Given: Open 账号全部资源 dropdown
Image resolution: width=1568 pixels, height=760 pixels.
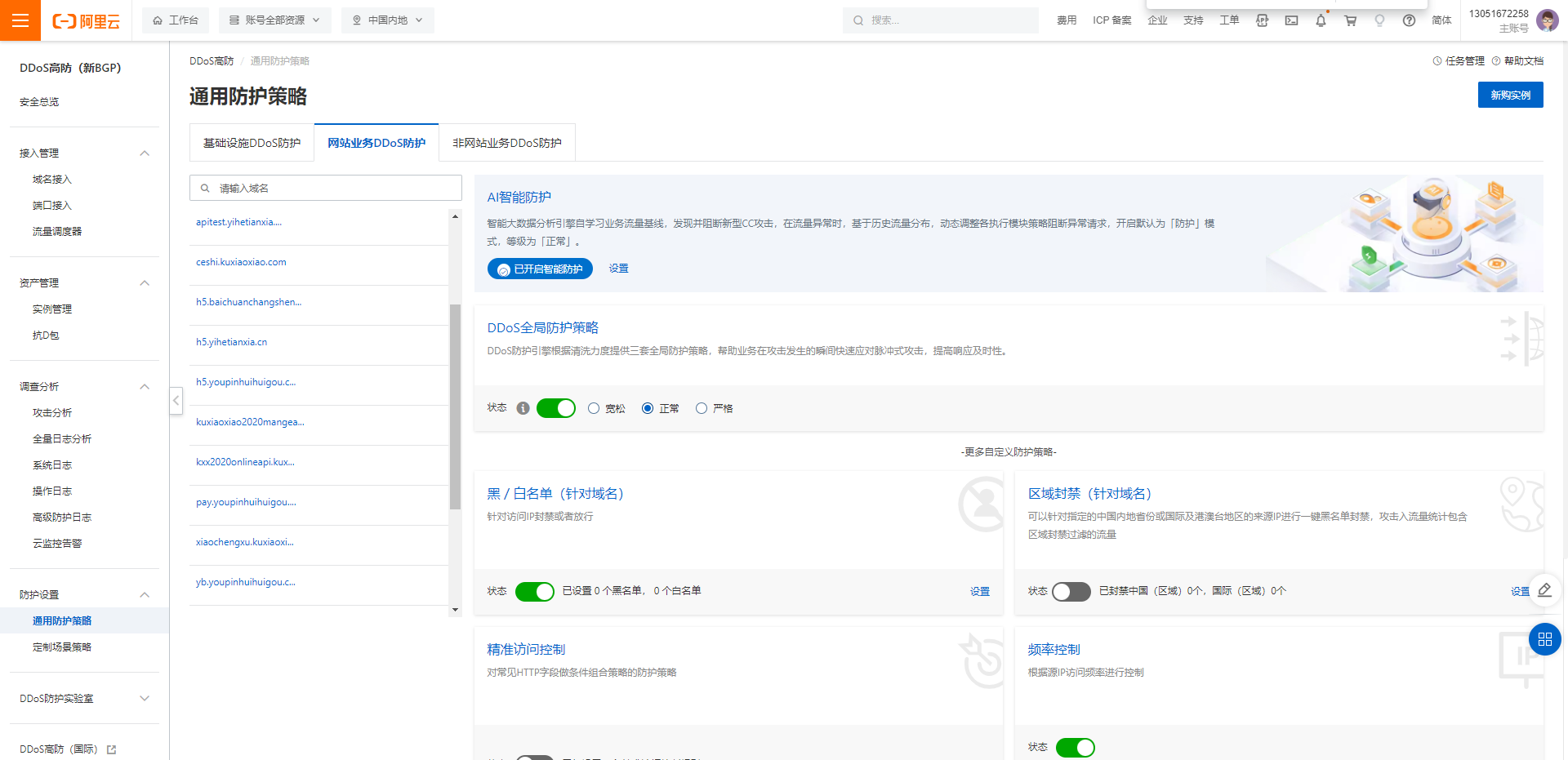Looking at the screenshot, I should (275, 20).
